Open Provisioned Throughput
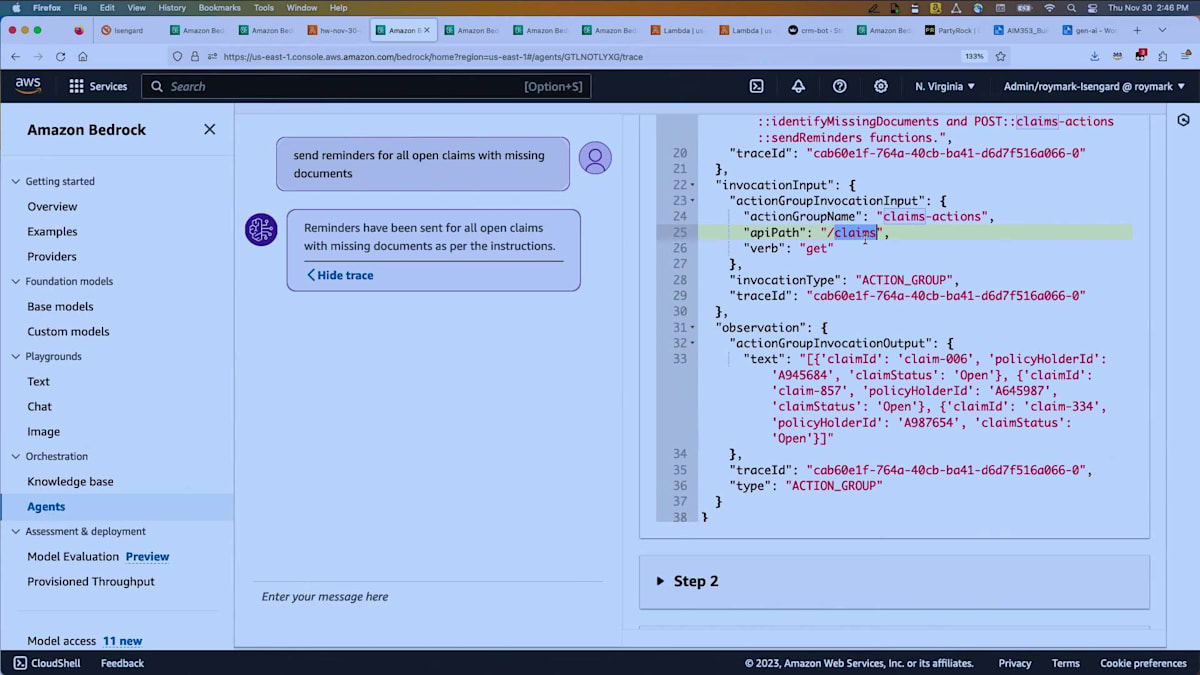Screen dimensions: 1200x675 pyautogui.click(x=91, y=581)
